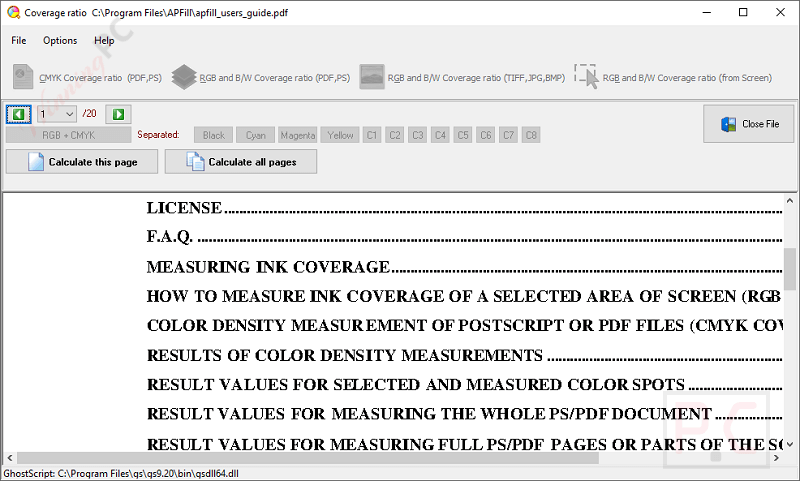The image size is (800, 481).
Task: Toggle the C7 spot color separation
Action: click(x=509, y=135)
